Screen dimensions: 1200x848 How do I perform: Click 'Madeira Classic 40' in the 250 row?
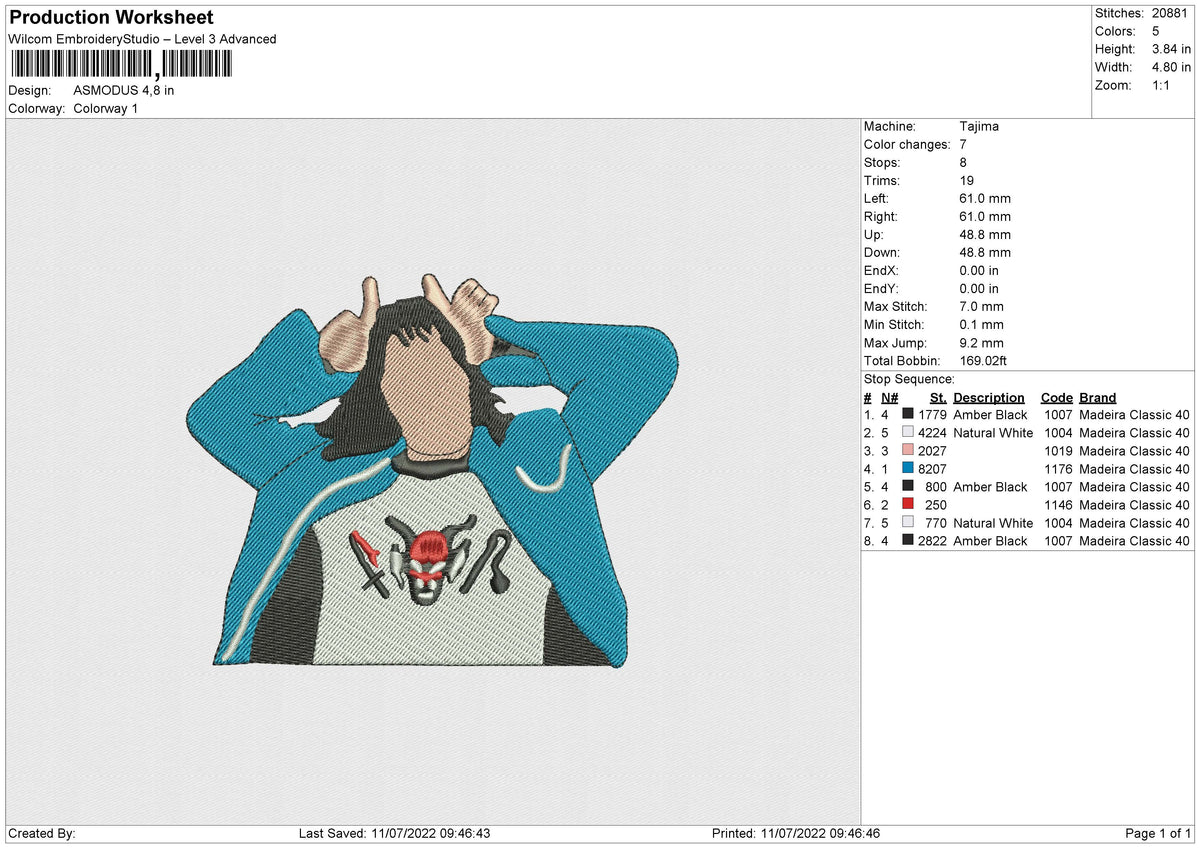point(1134,505)
